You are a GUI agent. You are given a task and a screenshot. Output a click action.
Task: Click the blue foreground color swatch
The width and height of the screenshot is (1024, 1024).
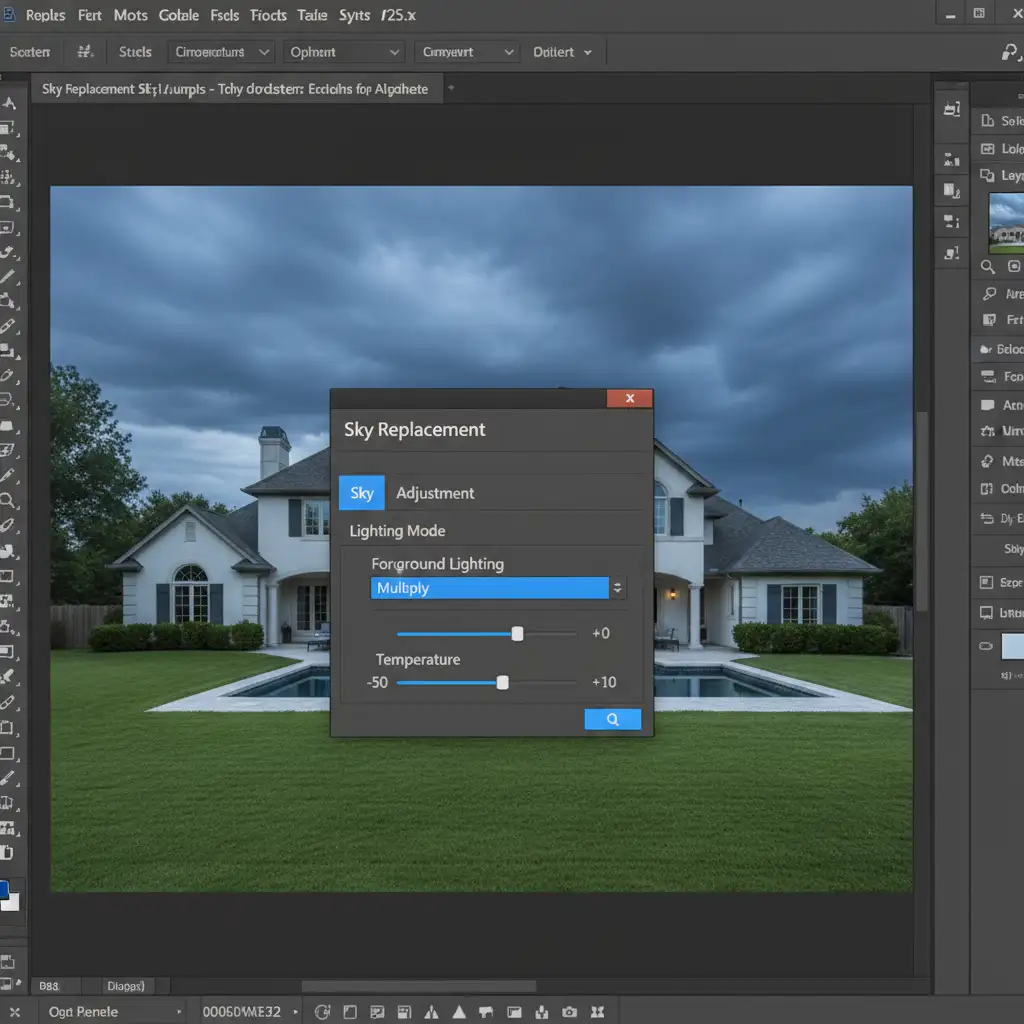pos(5,889)
